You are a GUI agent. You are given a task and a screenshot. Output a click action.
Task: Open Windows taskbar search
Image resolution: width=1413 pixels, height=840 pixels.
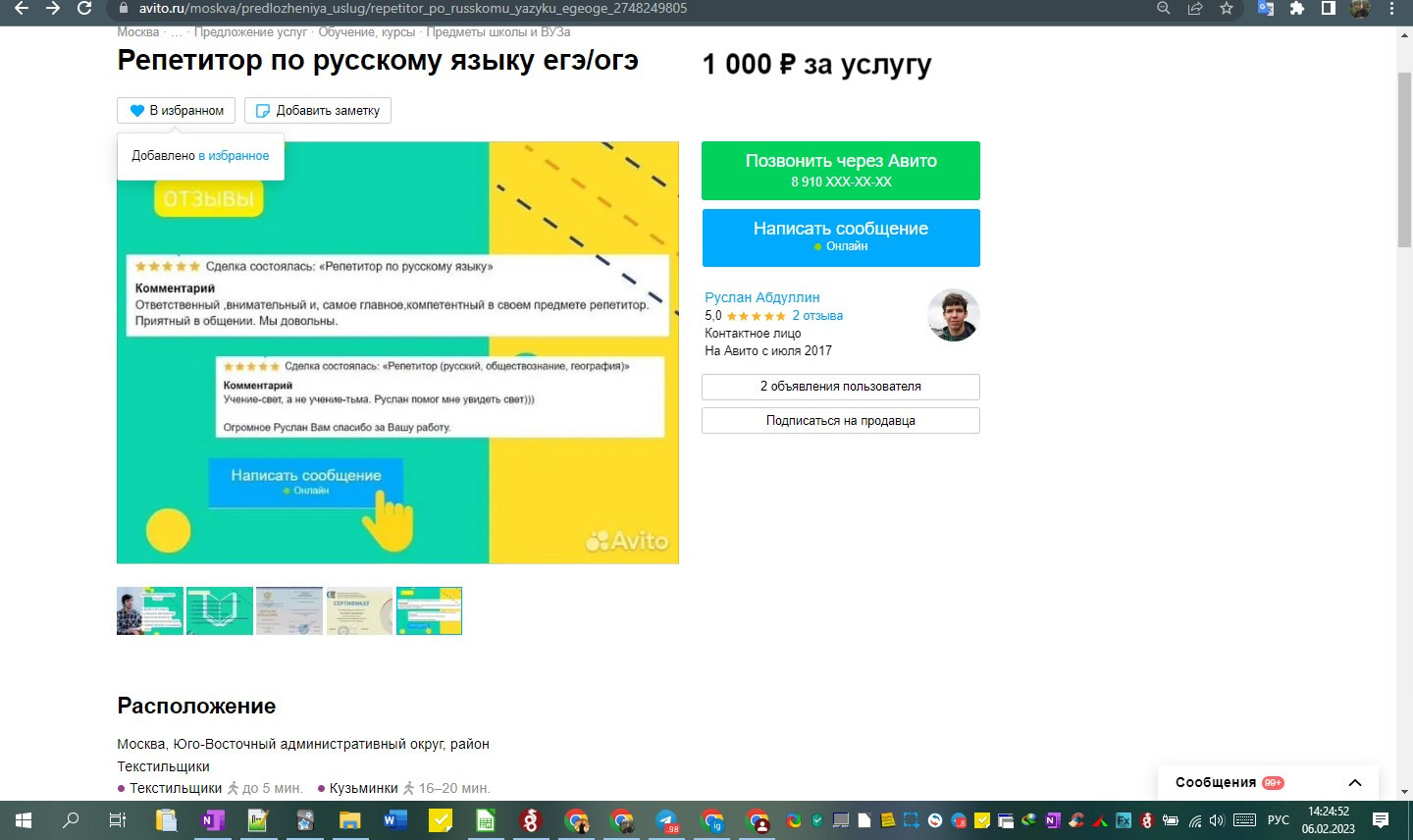click(x=71, y=820)
